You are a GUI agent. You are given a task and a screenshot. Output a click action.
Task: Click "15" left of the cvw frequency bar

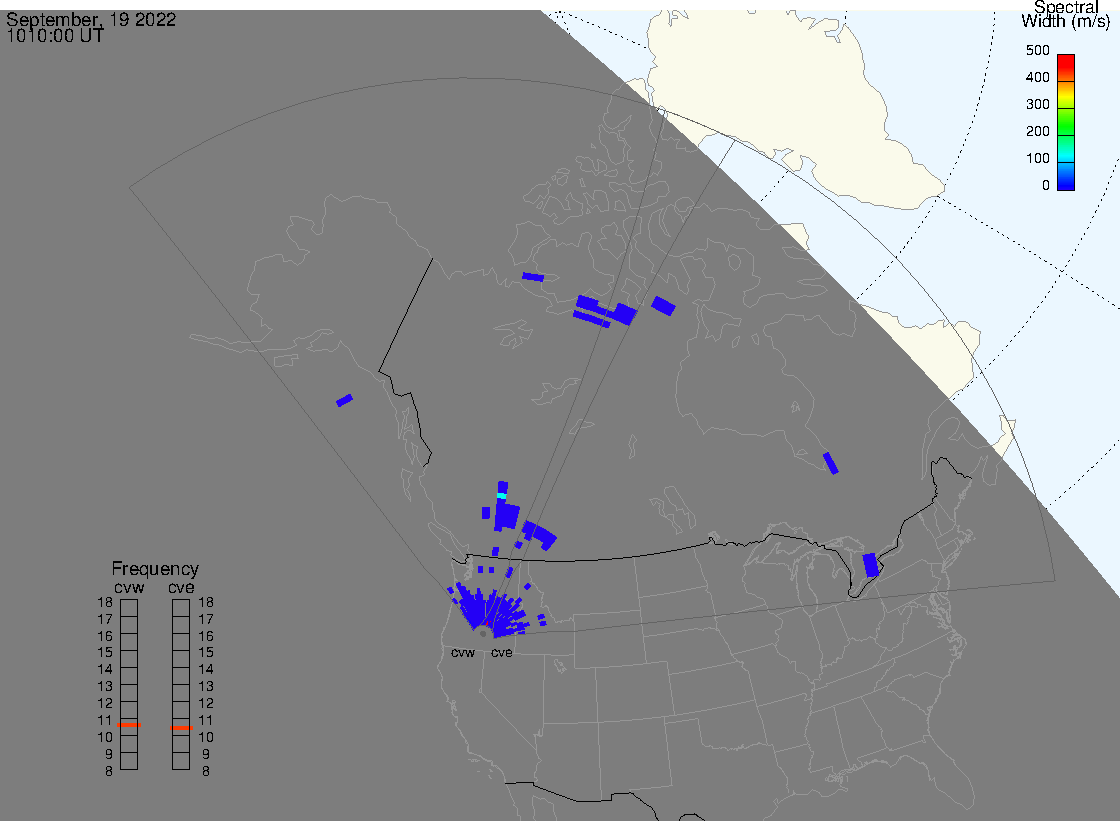(105, 652)
